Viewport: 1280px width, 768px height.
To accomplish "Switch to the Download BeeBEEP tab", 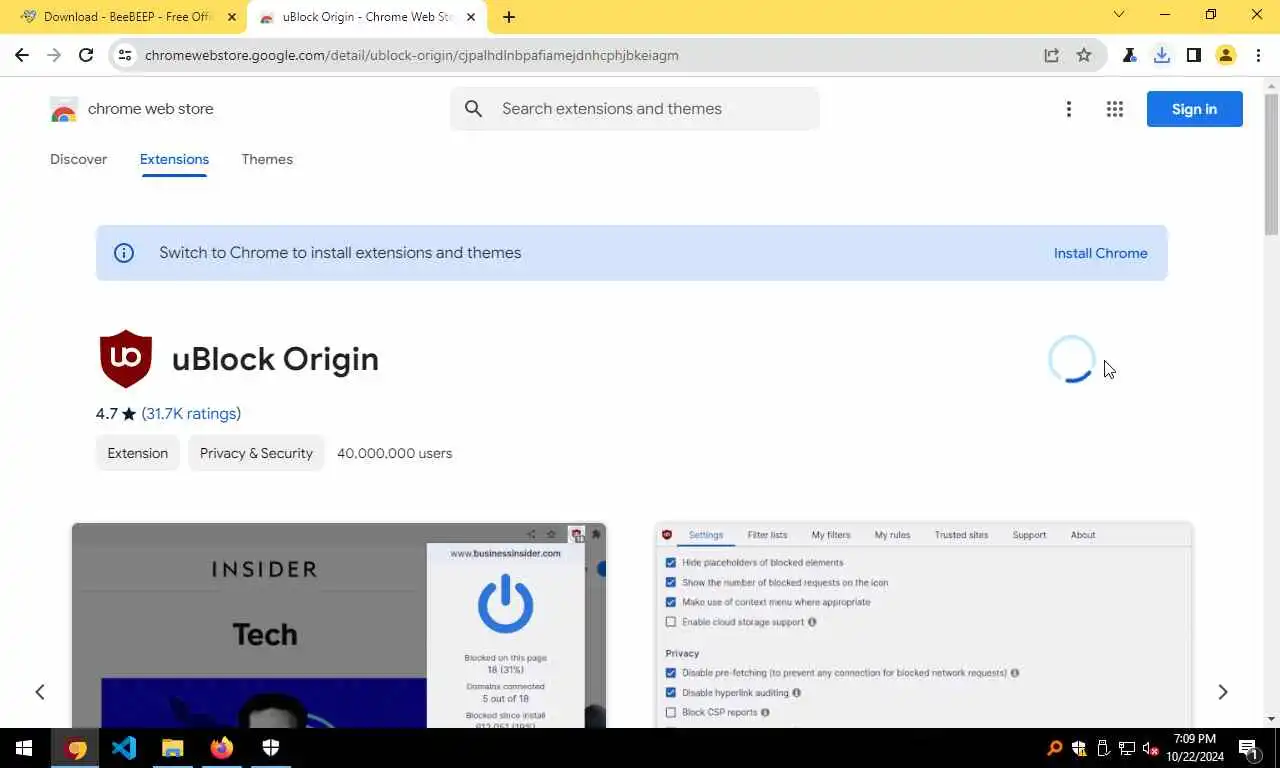I will [125, 17].
